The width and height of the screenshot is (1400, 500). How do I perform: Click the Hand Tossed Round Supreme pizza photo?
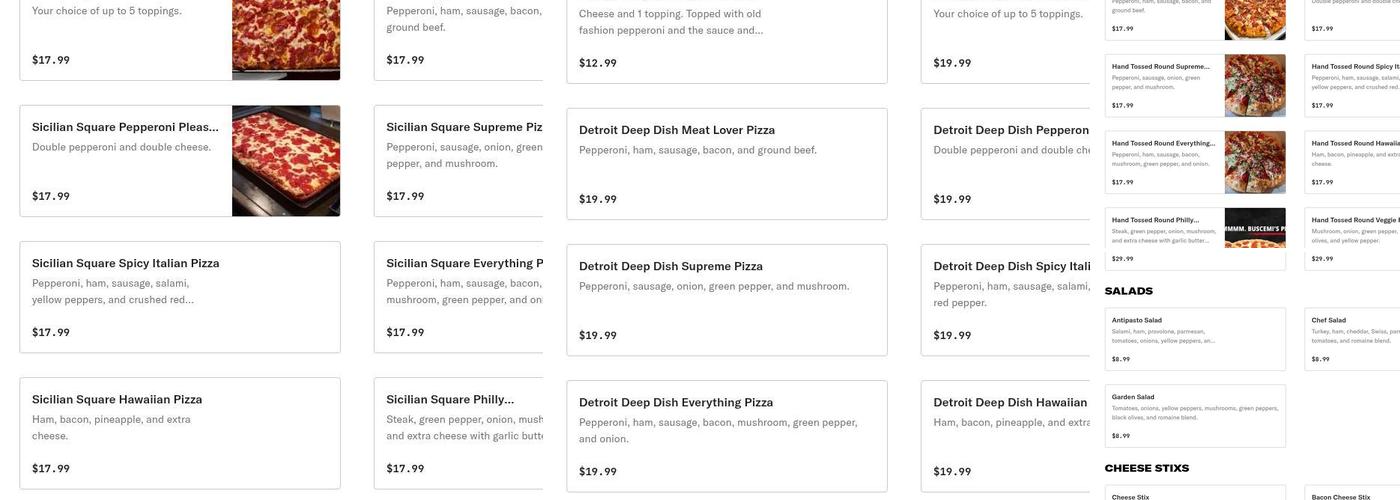[x=1255, y=86]
